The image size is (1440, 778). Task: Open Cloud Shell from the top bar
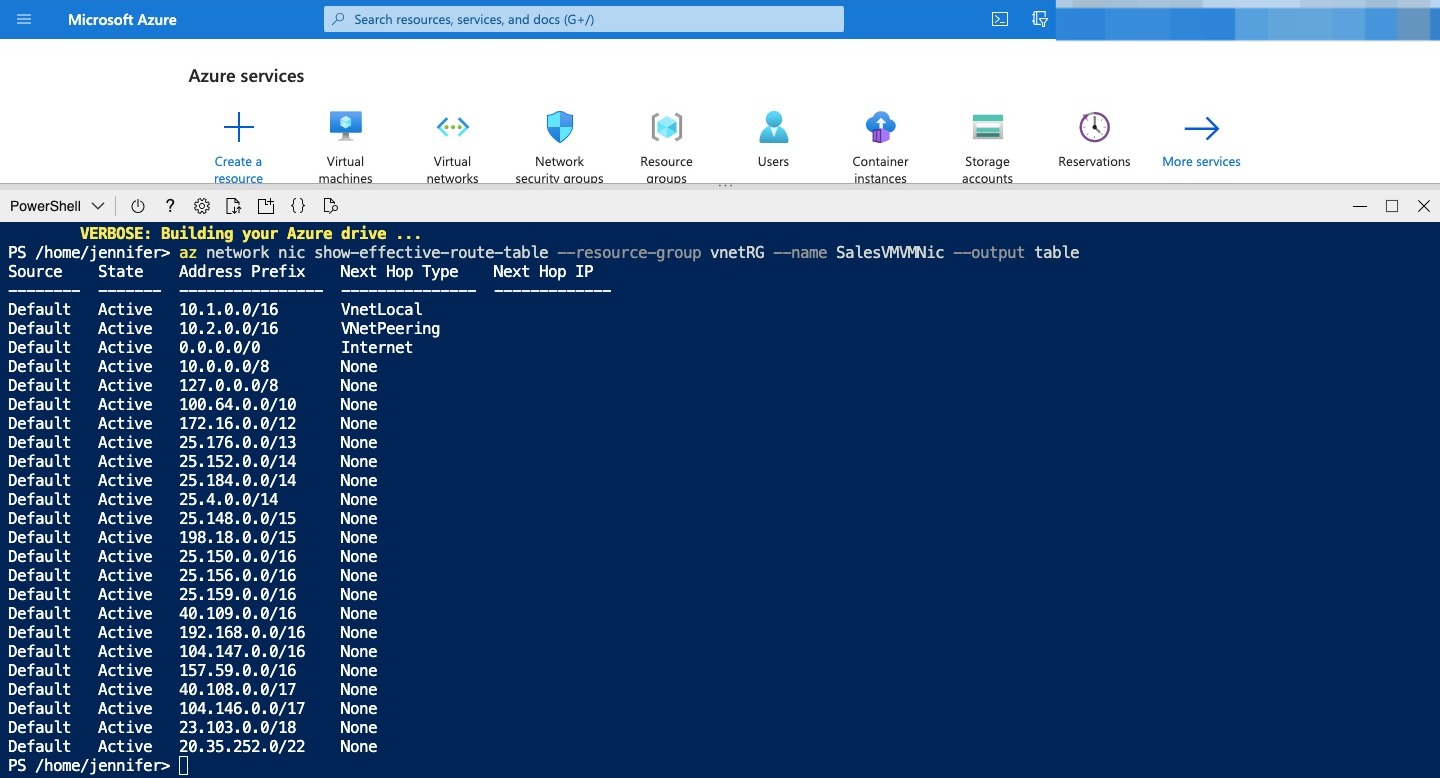[999, 19]
